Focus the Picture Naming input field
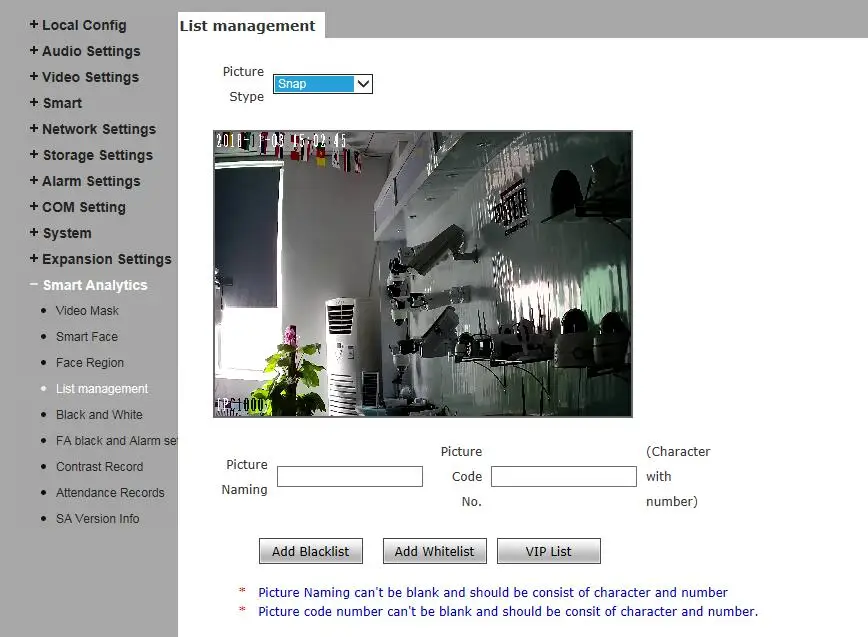Image resolution: width=868 pixels, height=637 pixels. (350, 477)
